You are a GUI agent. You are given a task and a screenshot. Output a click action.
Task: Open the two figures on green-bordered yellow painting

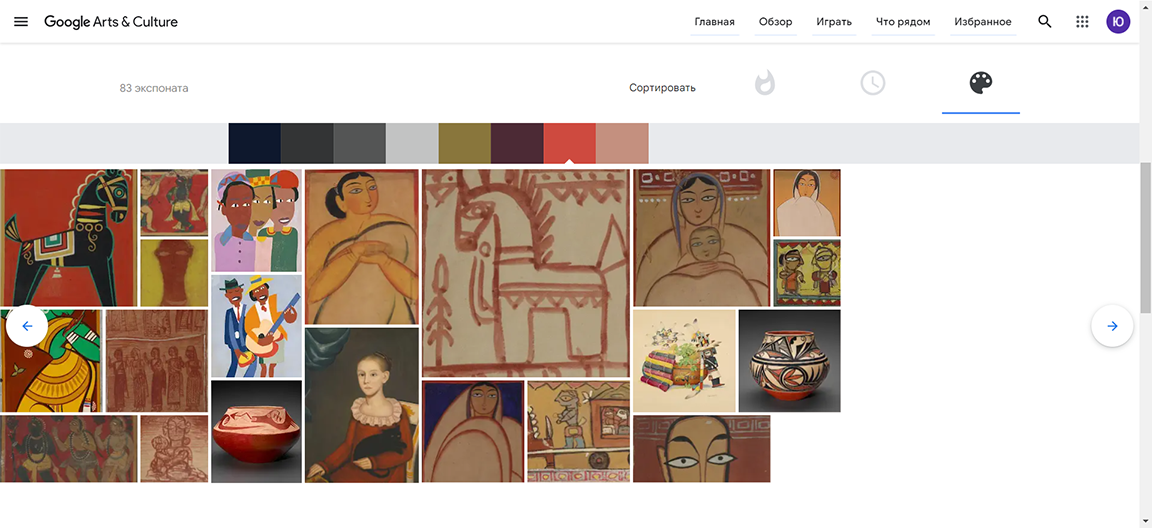[807, 272]
